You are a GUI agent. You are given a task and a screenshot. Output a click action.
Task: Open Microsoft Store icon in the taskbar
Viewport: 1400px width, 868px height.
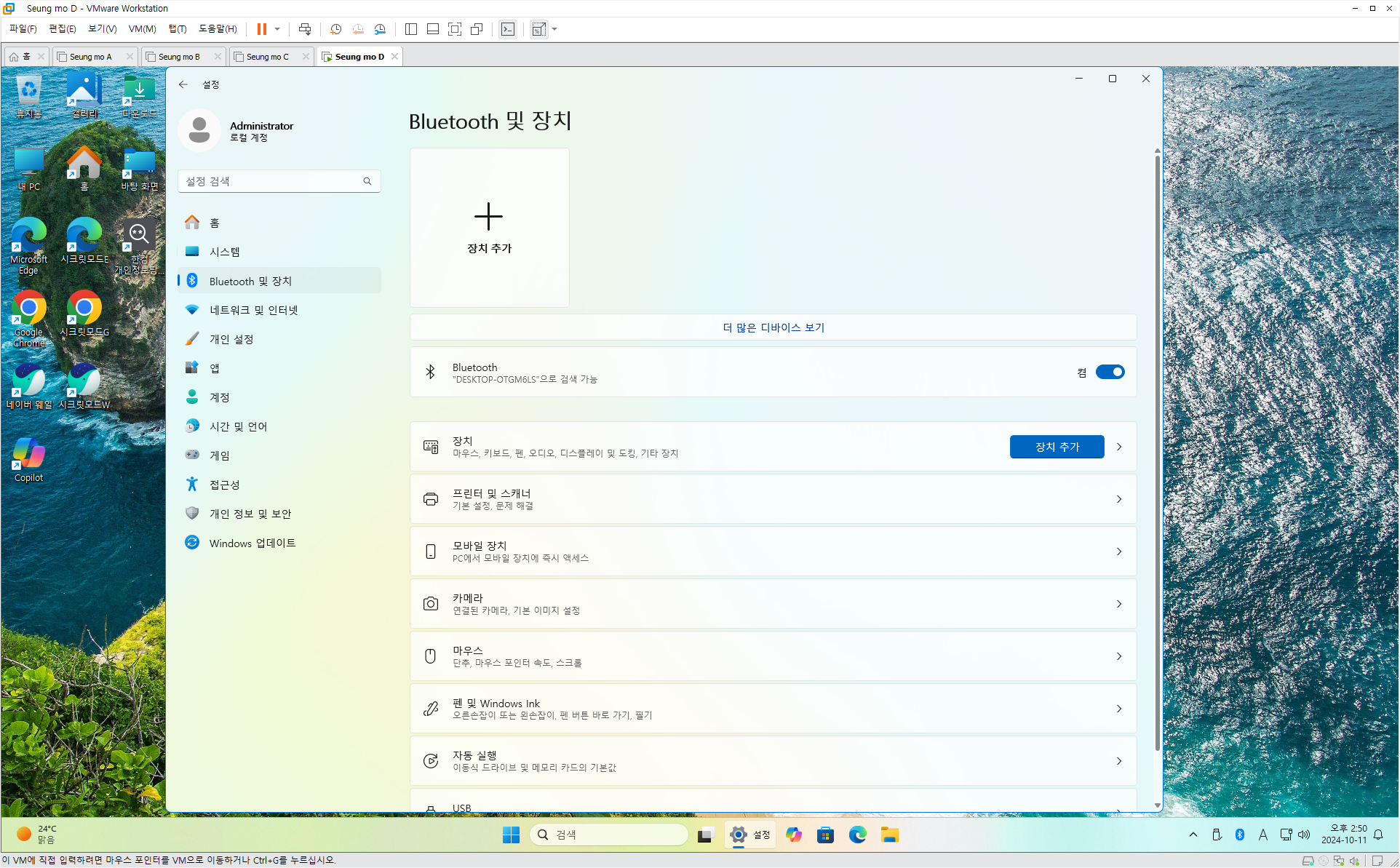(x=825, y=835)
